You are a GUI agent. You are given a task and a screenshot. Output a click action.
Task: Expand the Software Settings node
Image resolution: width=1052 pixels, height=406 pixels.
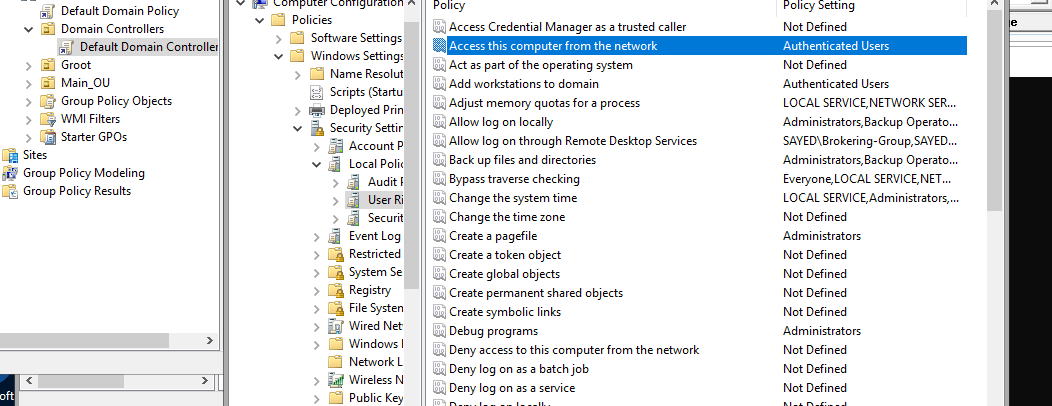coord(278,38)
